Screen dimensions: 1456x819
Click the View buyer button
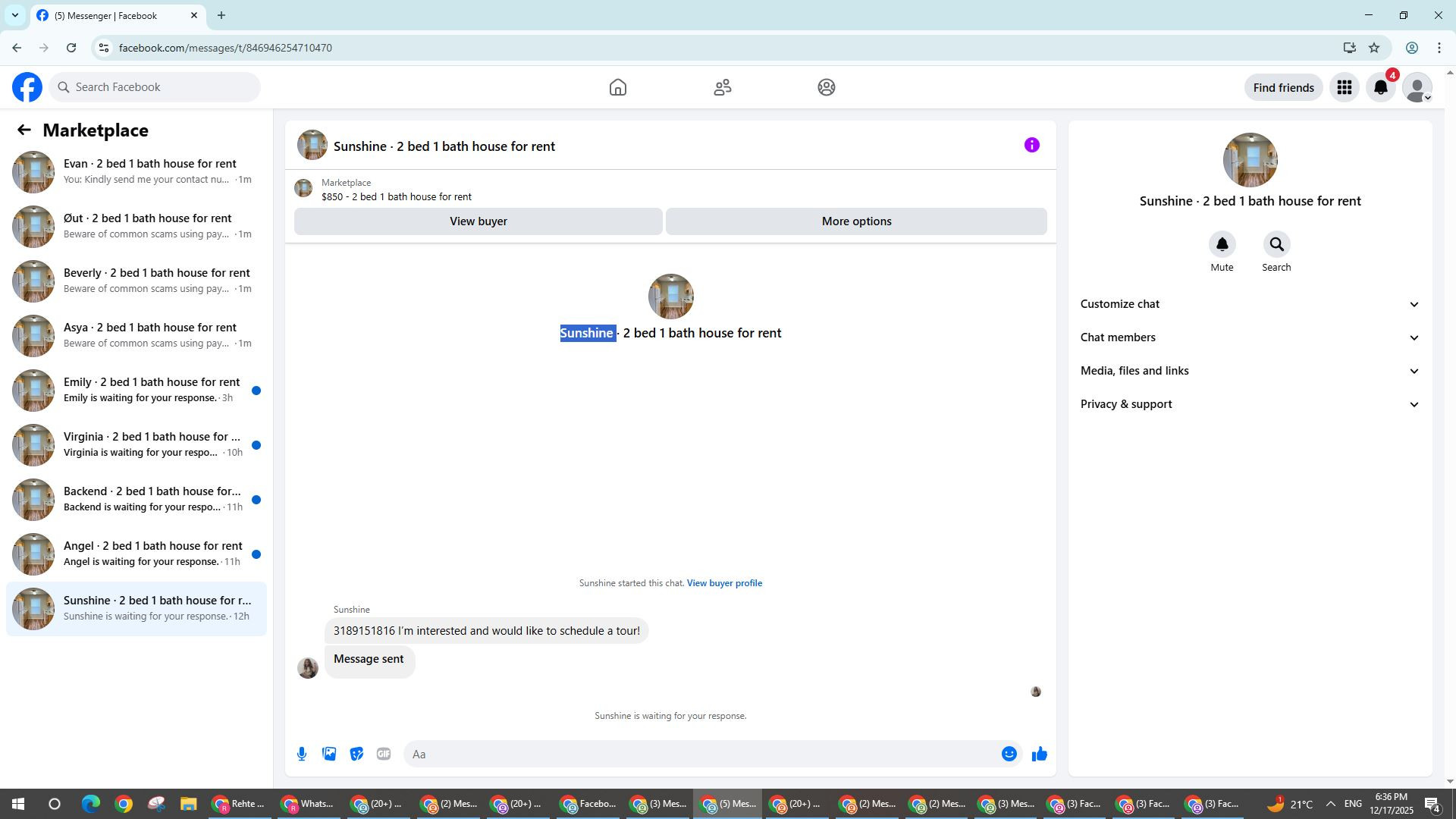point(478,221)
